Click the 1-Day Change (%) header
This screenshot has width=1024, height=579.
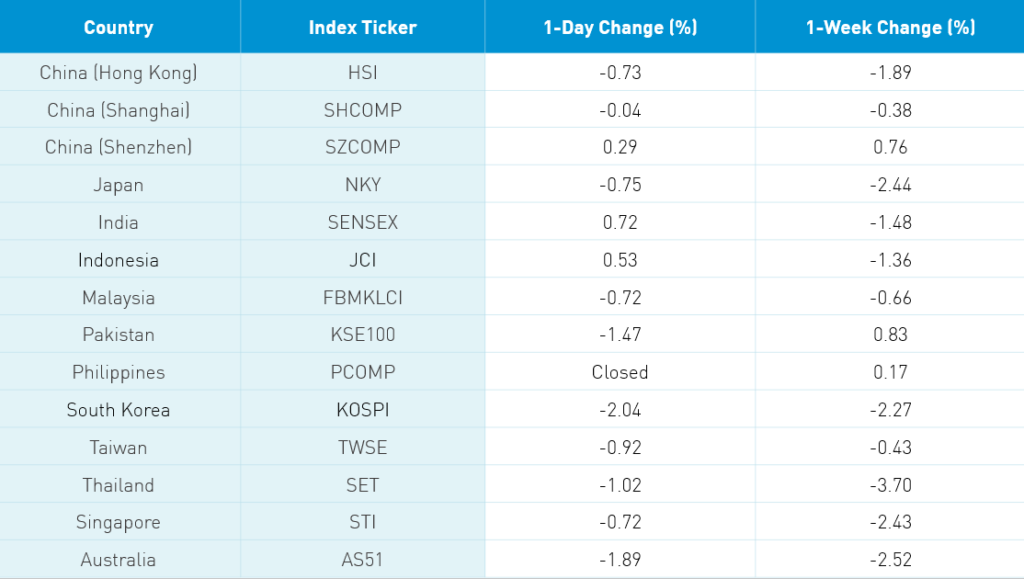[620, 27]
